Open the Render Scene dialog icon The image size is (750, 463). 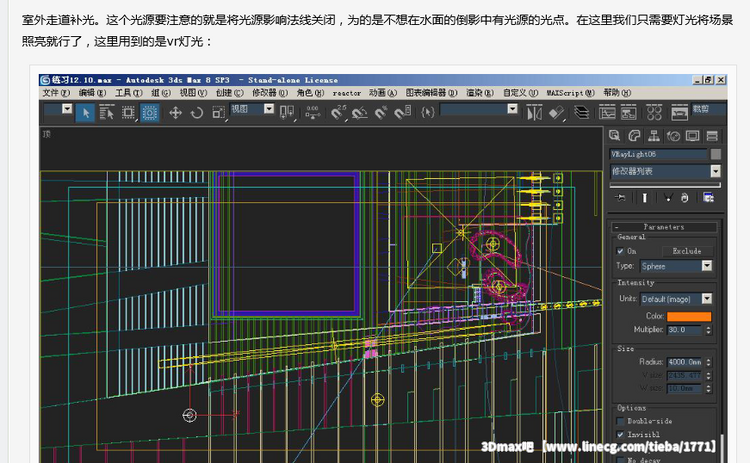point(679,113)
